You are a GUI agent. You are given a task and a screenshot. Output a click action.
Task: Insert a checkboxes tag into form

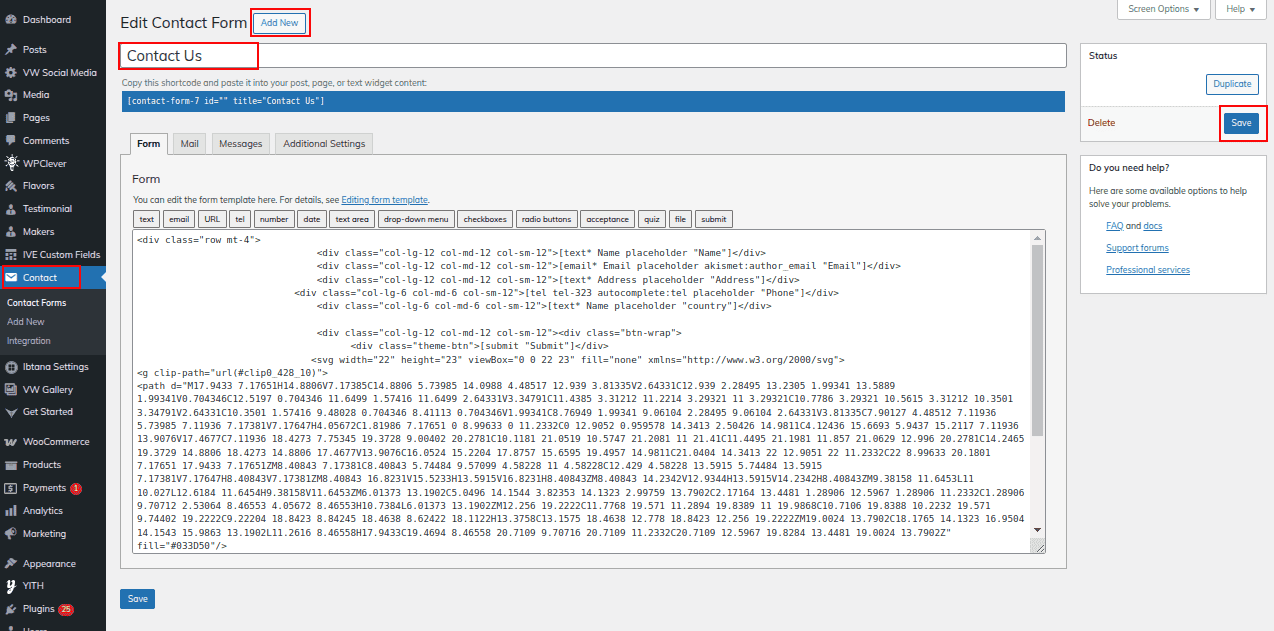485,219
